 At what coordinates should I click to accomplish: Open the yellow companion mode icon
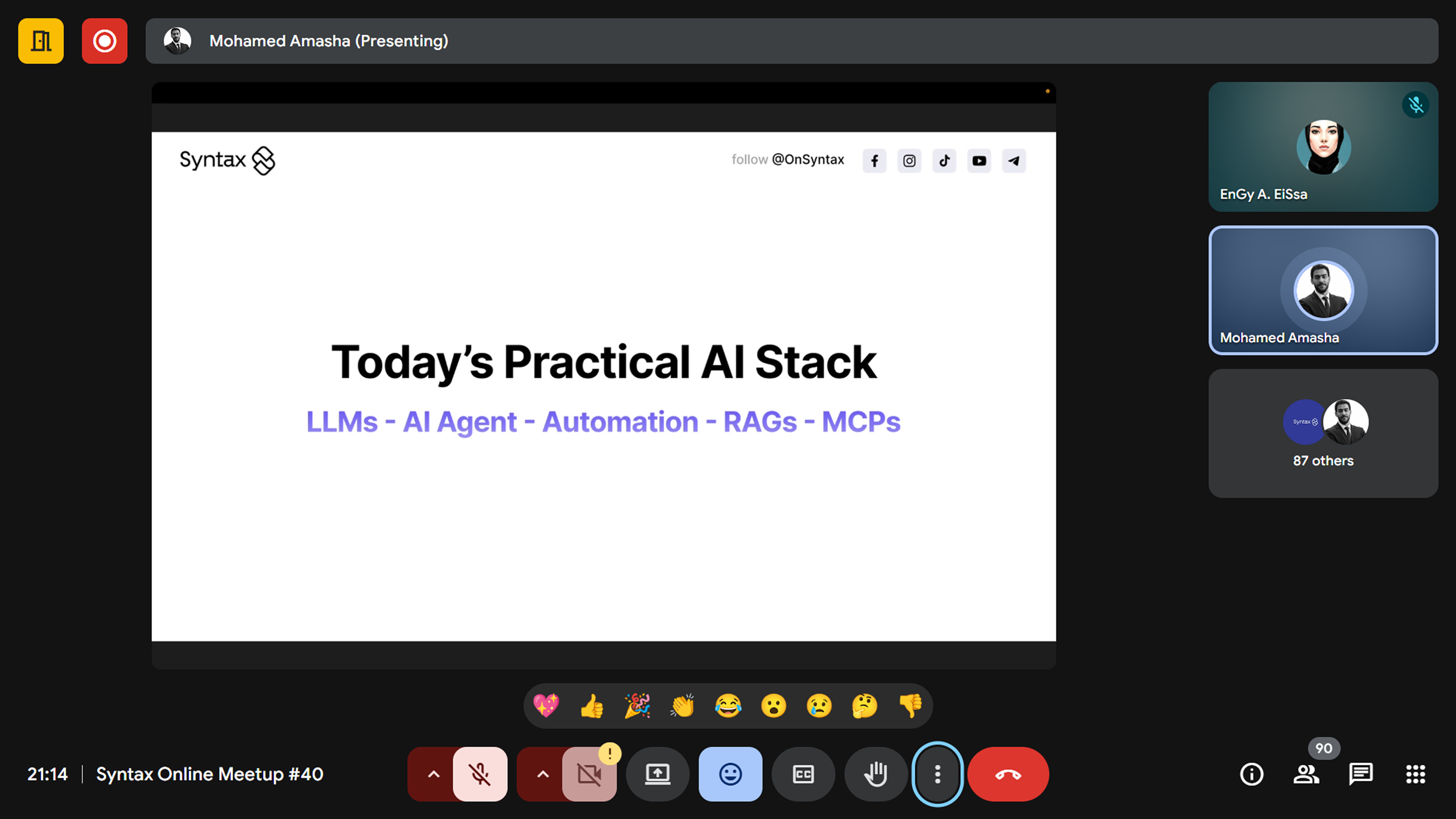pyautogui.click(x=41, y=41)
